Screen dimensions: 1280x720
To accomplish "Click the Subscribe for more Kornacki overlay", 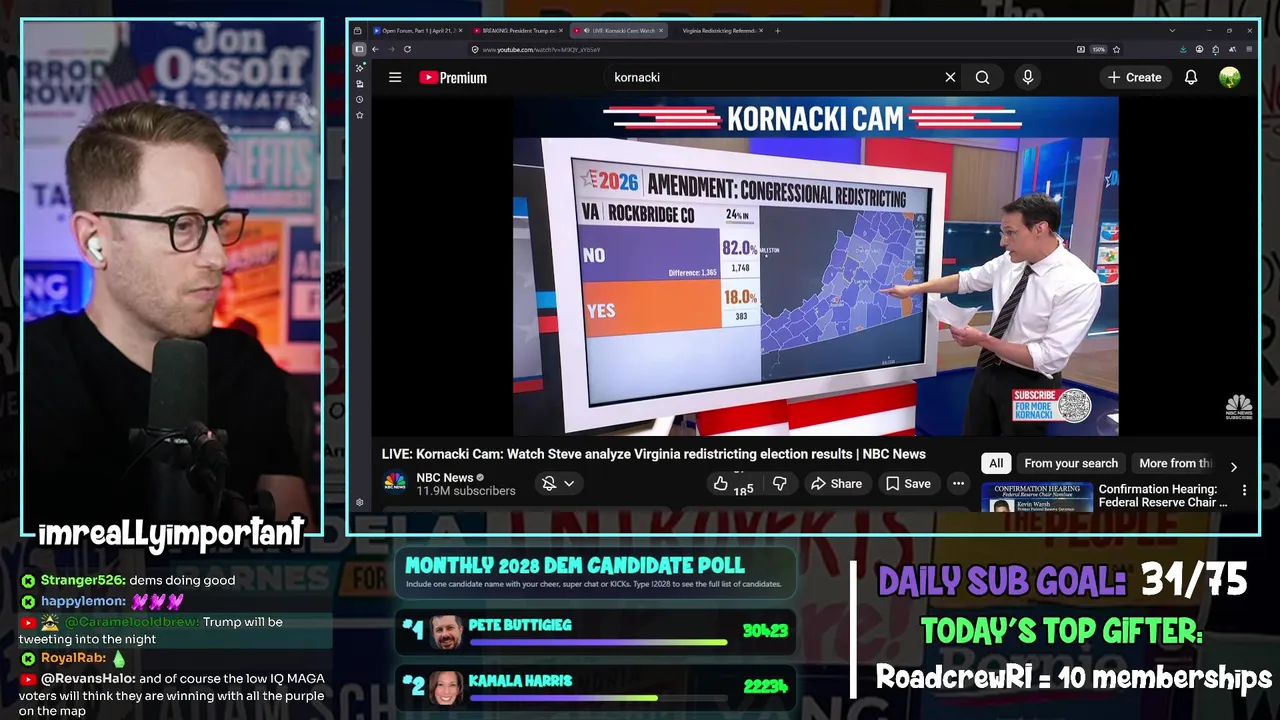I will [x=1051, y=405].
